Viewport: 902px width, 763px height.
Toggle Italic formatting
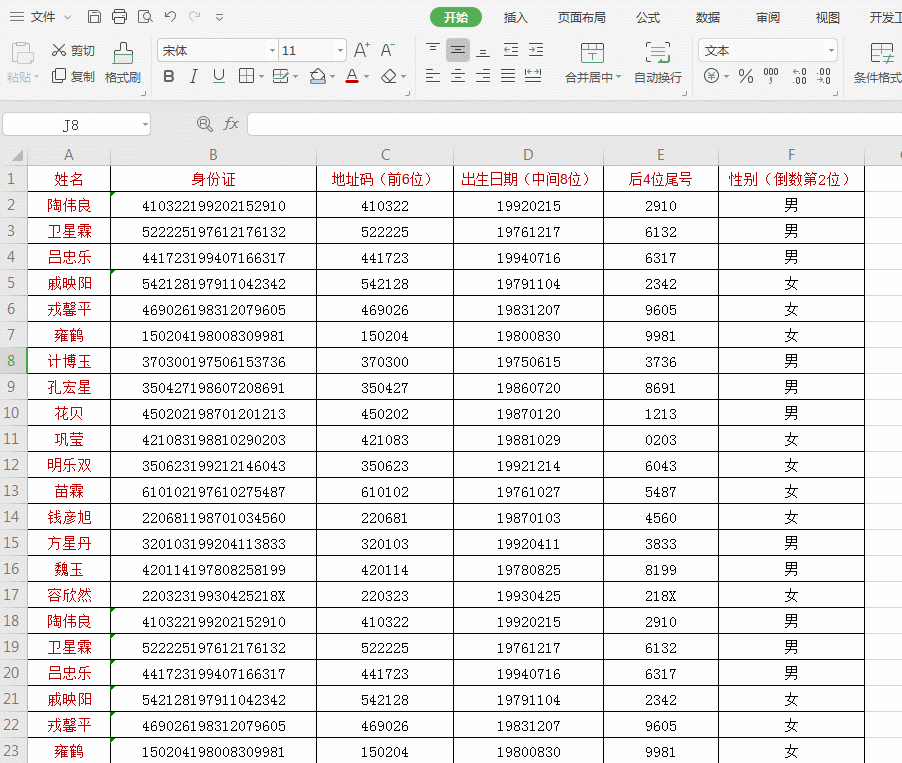(194, 76)
